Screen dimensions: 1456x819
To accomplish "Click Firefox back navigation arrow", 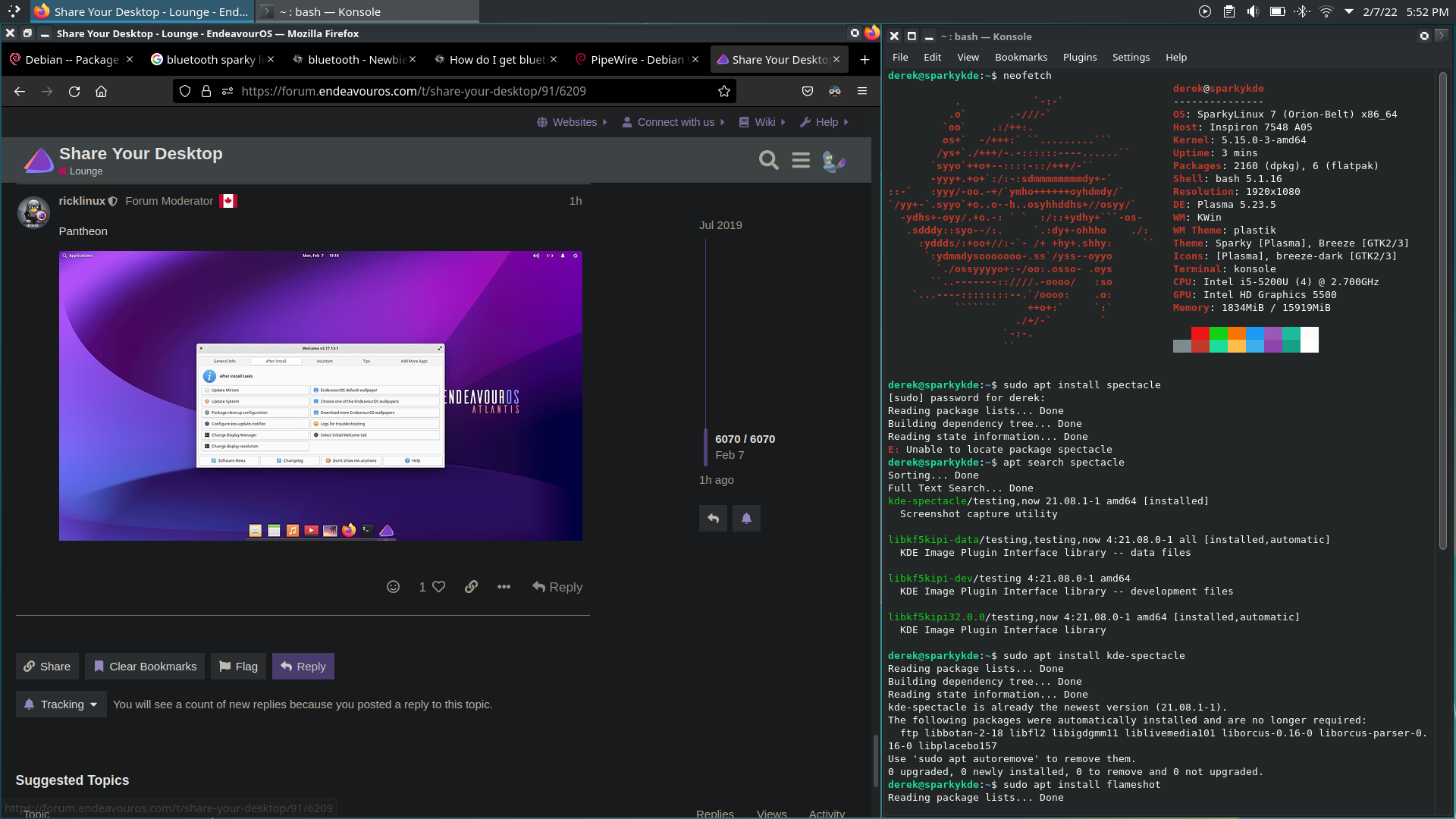I will [x=20, y=91].
